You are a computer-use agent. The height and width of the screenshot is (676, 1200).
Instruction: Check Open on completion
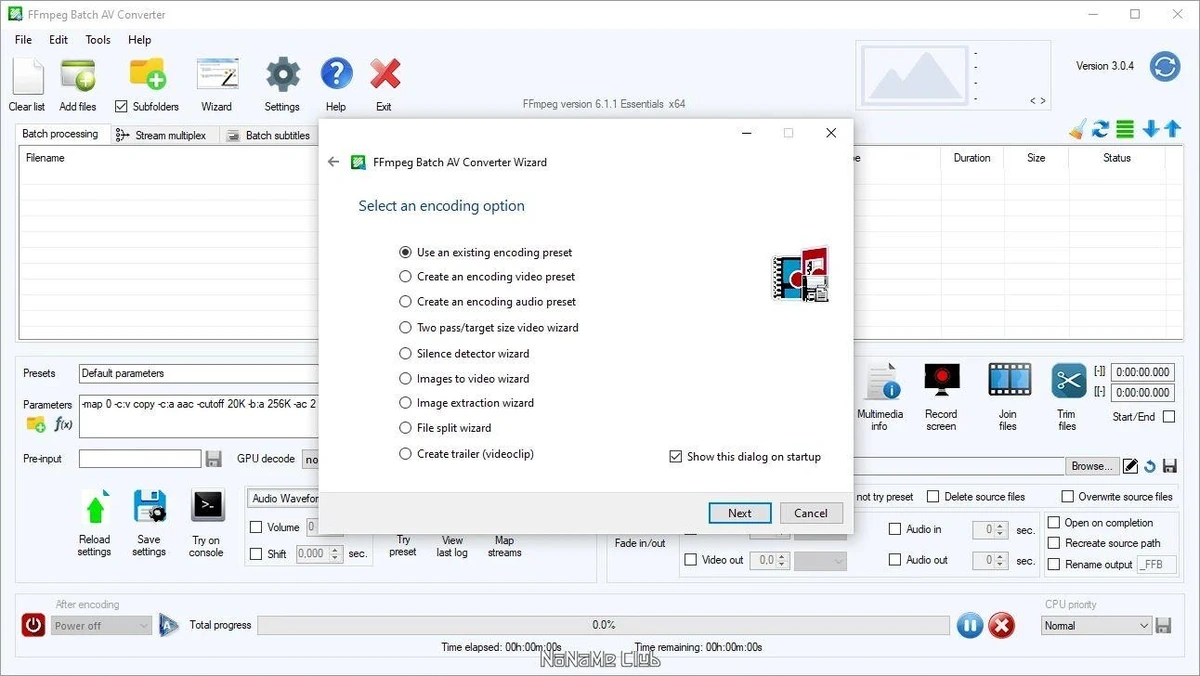1053,523
